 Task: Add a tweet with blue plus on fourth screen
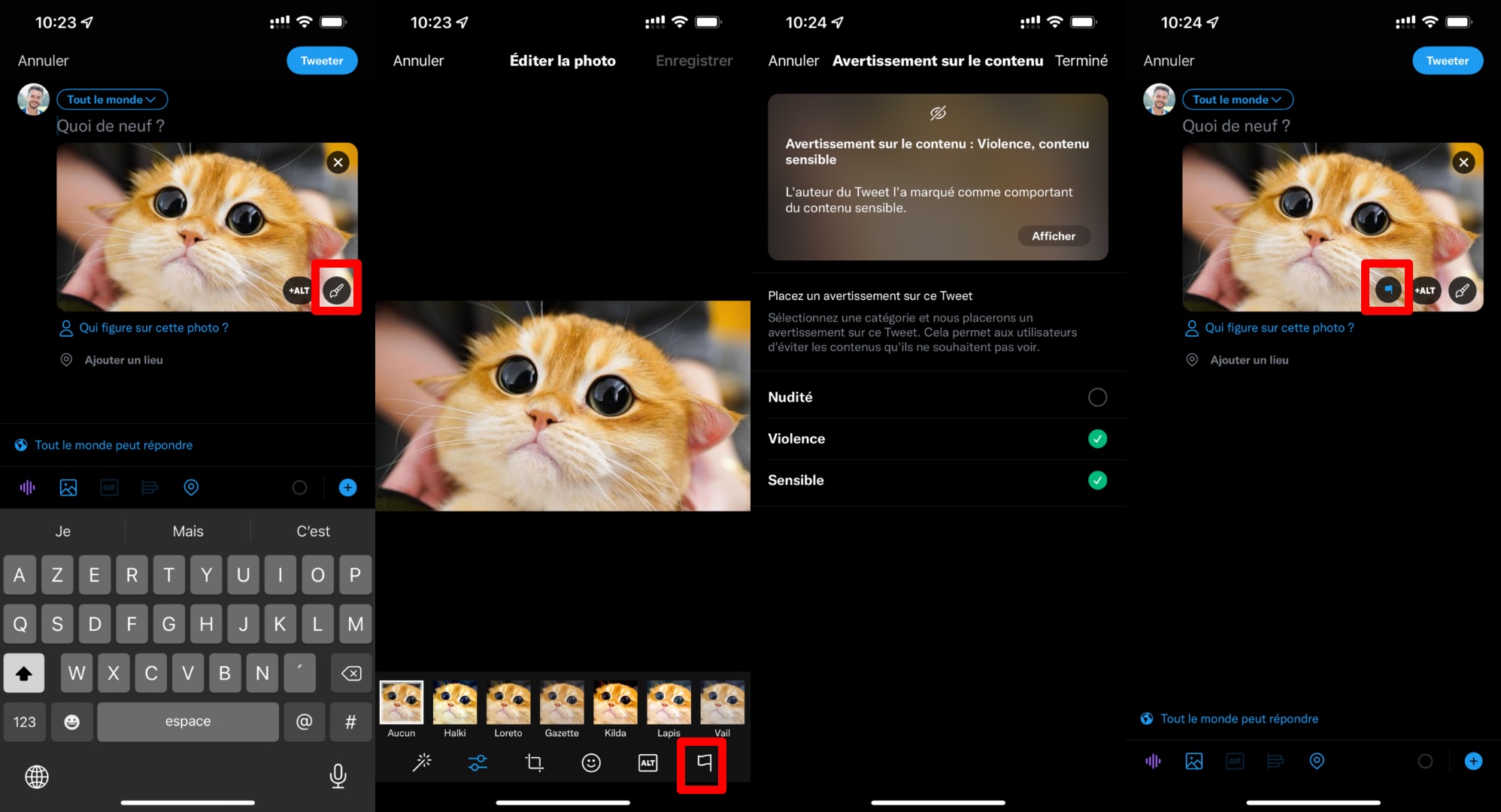(1473, 761)
